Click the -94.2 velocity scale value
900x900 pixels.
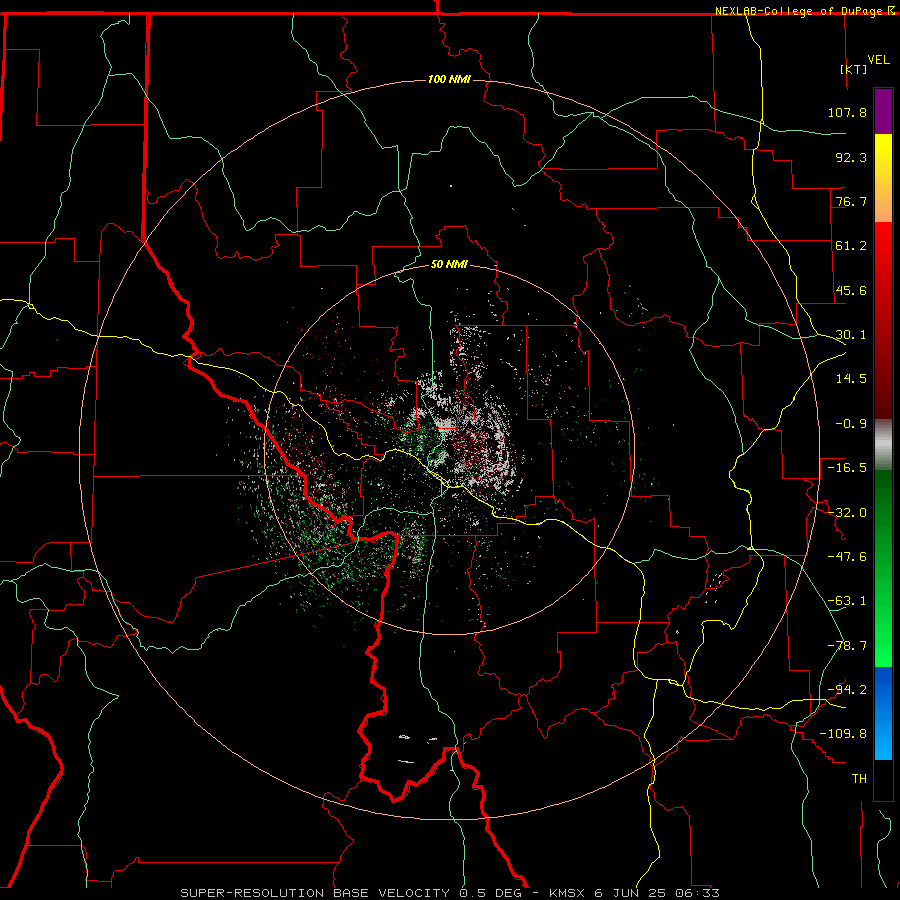[847, 690]
